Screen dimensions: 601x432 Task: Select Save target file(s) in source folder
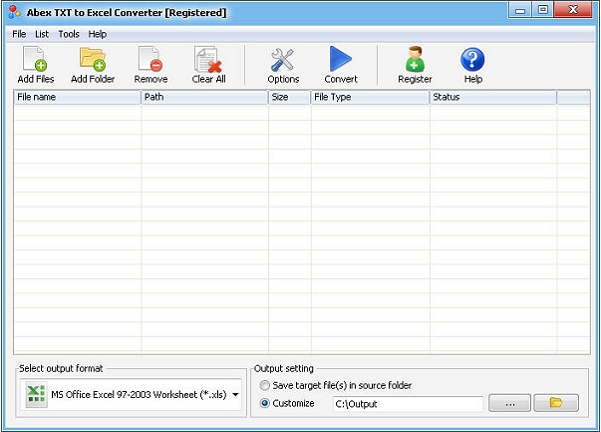(265, 385)
